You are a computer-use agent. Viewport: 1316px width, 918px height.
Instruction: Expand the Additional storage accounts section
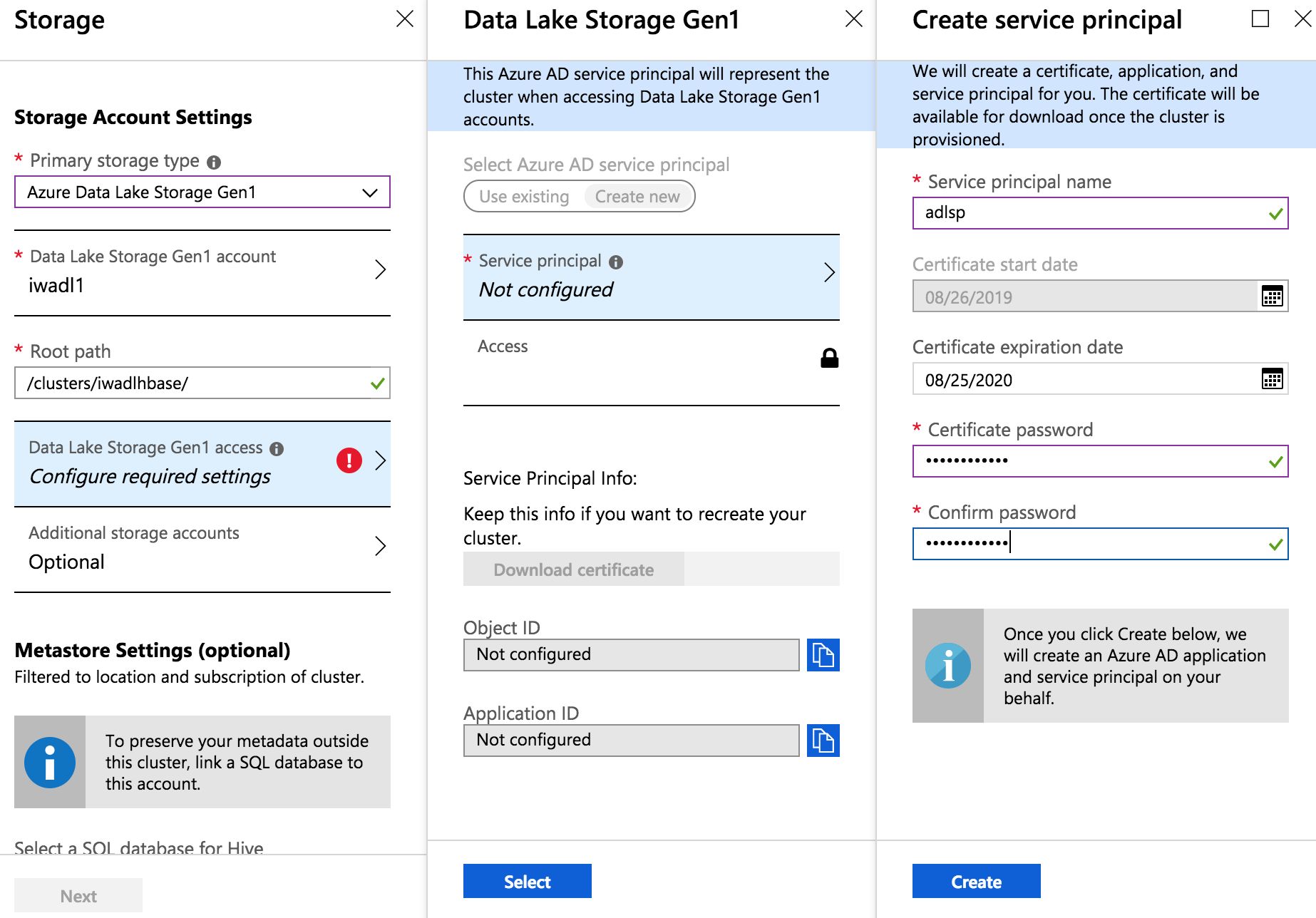point(202,550)
